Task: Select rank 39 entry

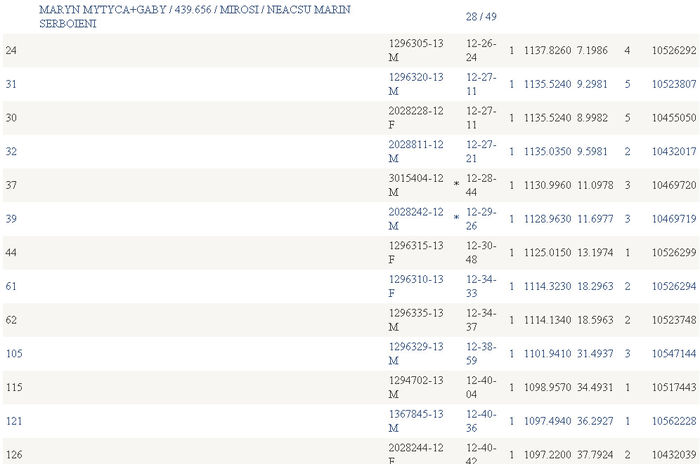Action: pyautogui.click(x=11, y=219)
